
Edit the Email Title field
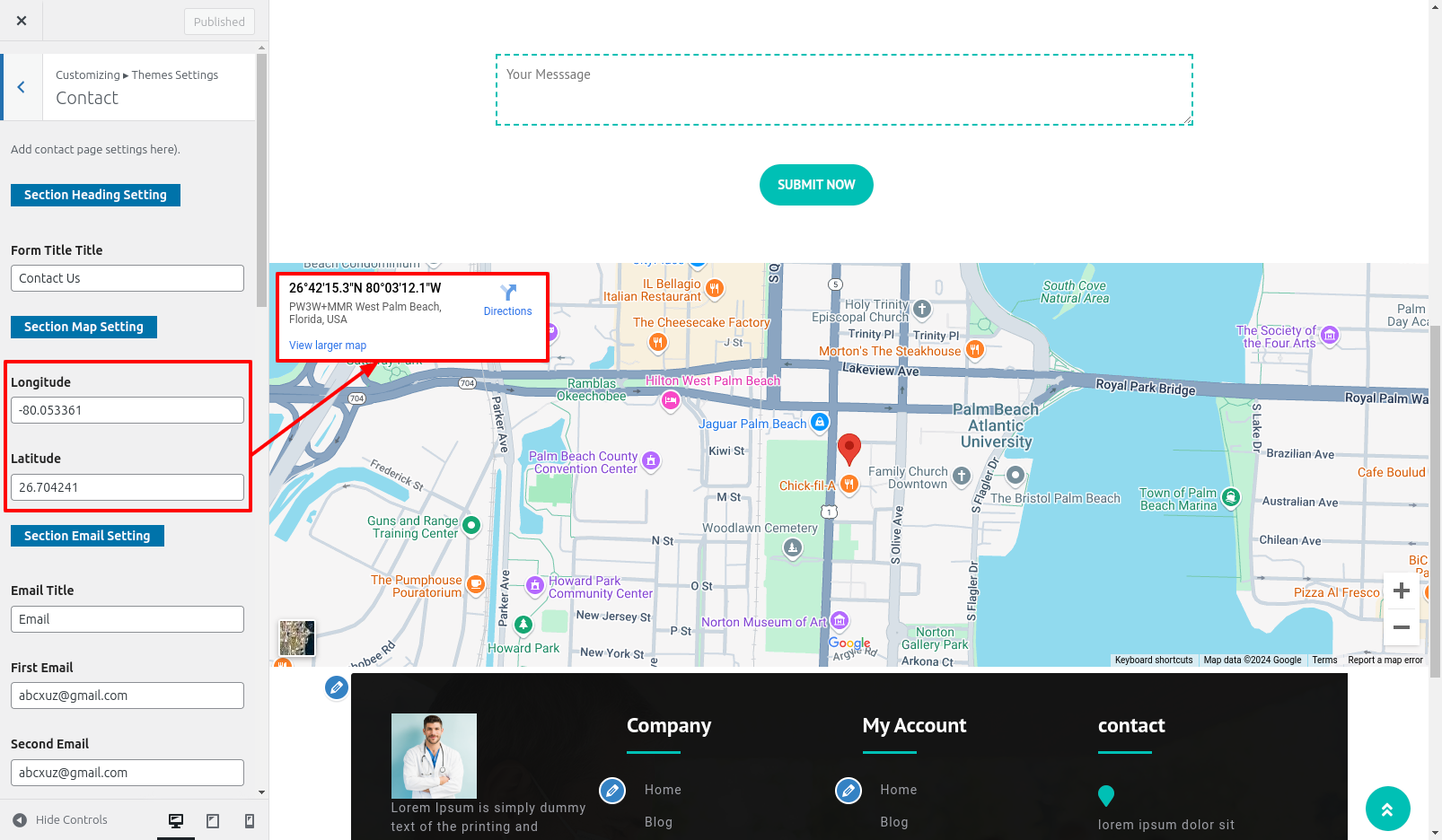pos(127,619)
